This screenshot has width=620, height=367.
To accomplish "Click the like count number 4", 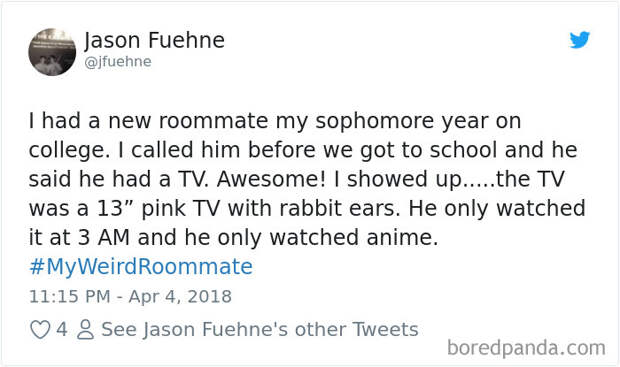I will pos(61,329).
